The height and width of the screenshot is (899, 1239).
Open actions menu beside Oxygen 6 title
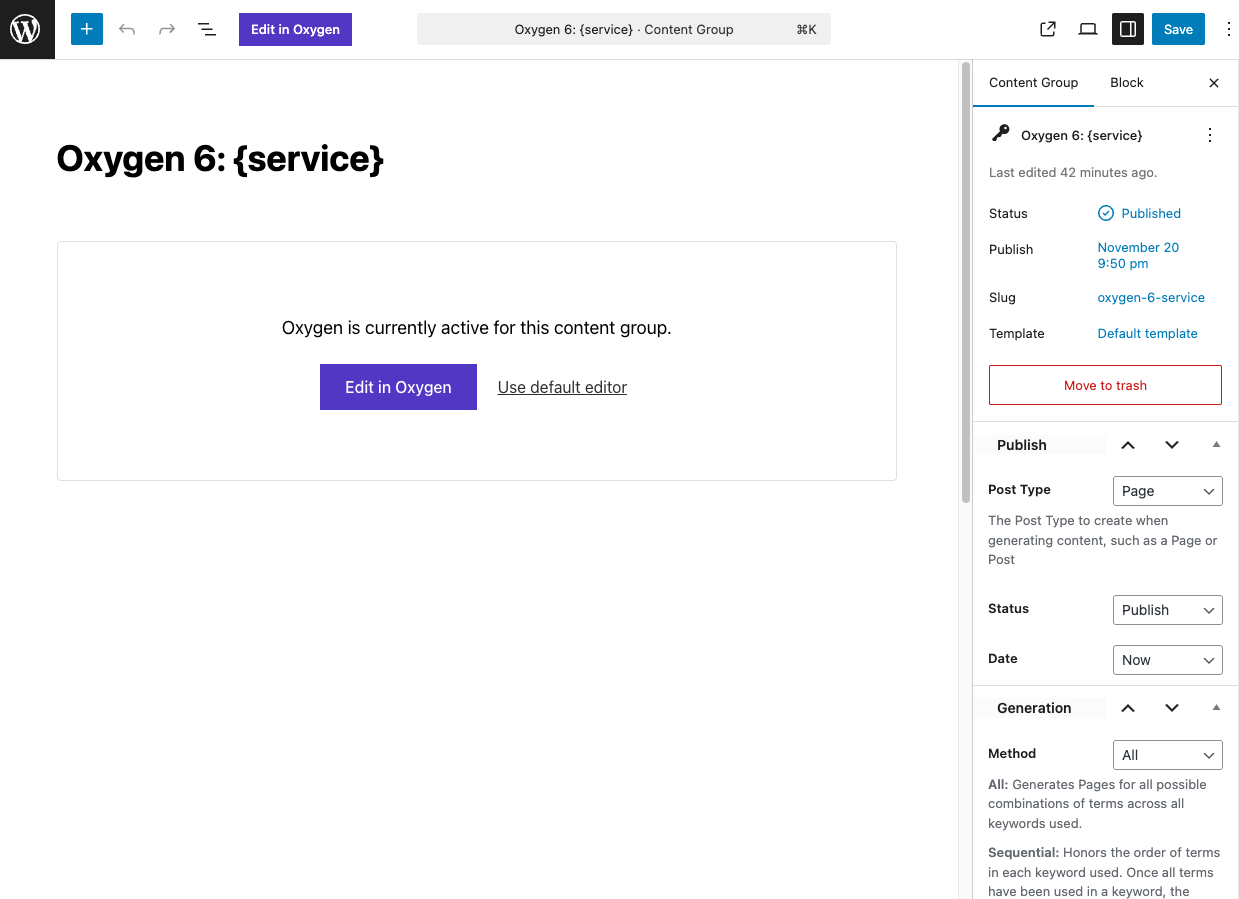click(1209, 134)
